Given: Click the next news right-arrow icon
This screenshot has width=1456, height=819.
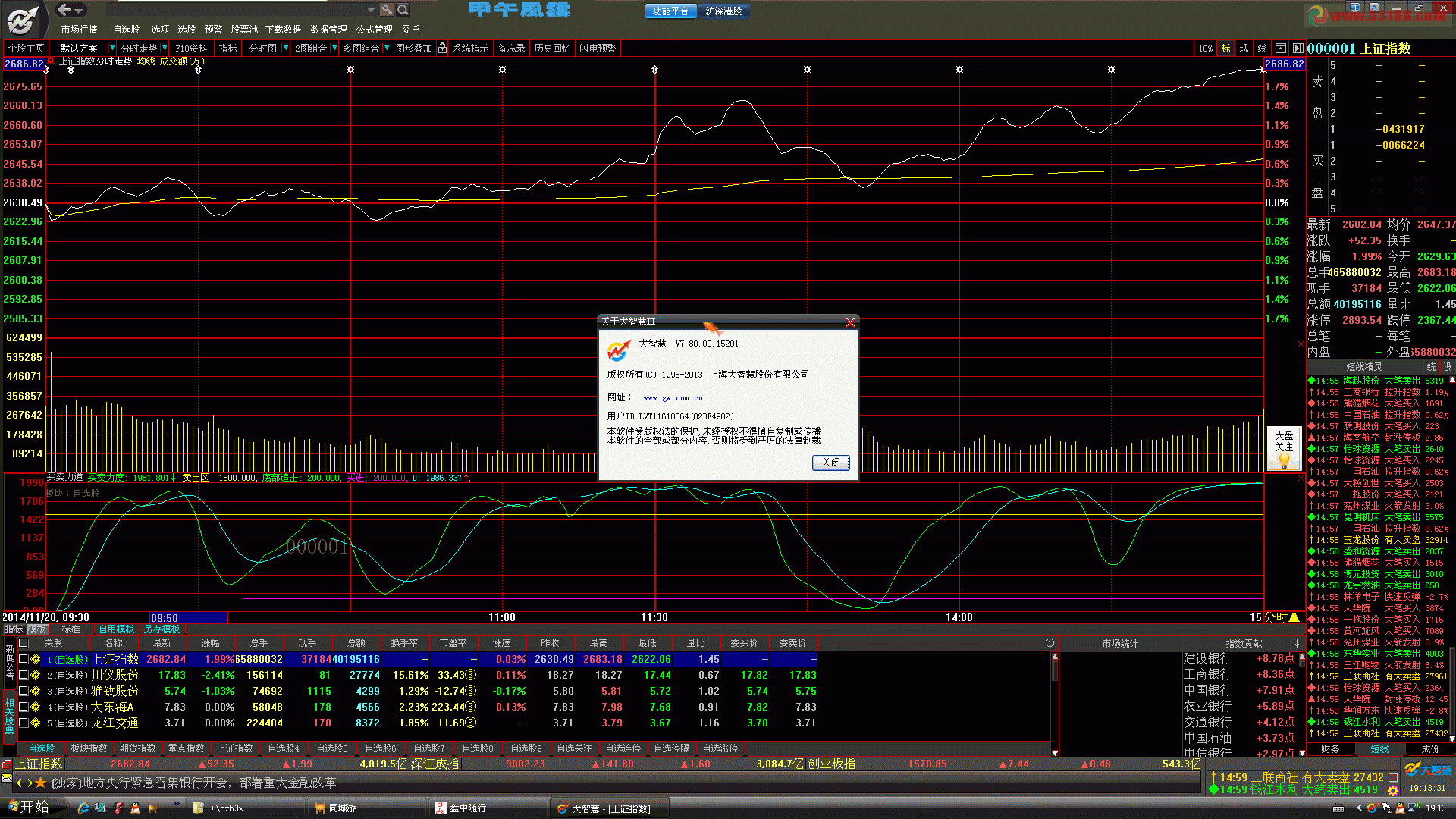Looking at the screenshot, I should point(30,783).
